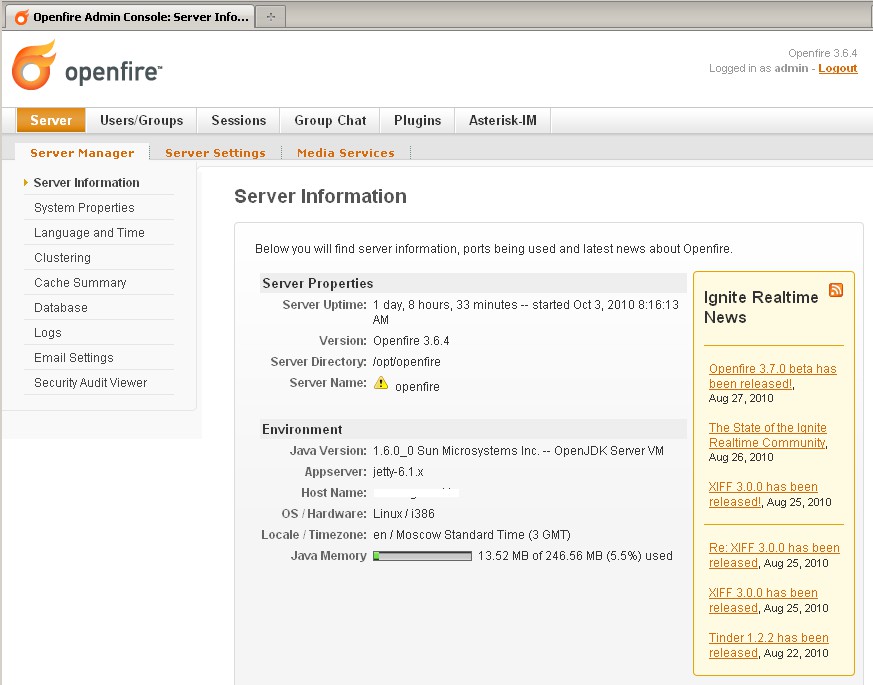Open 'XIFF 3.0.0 has been released!' link

[x=763, y=494]
